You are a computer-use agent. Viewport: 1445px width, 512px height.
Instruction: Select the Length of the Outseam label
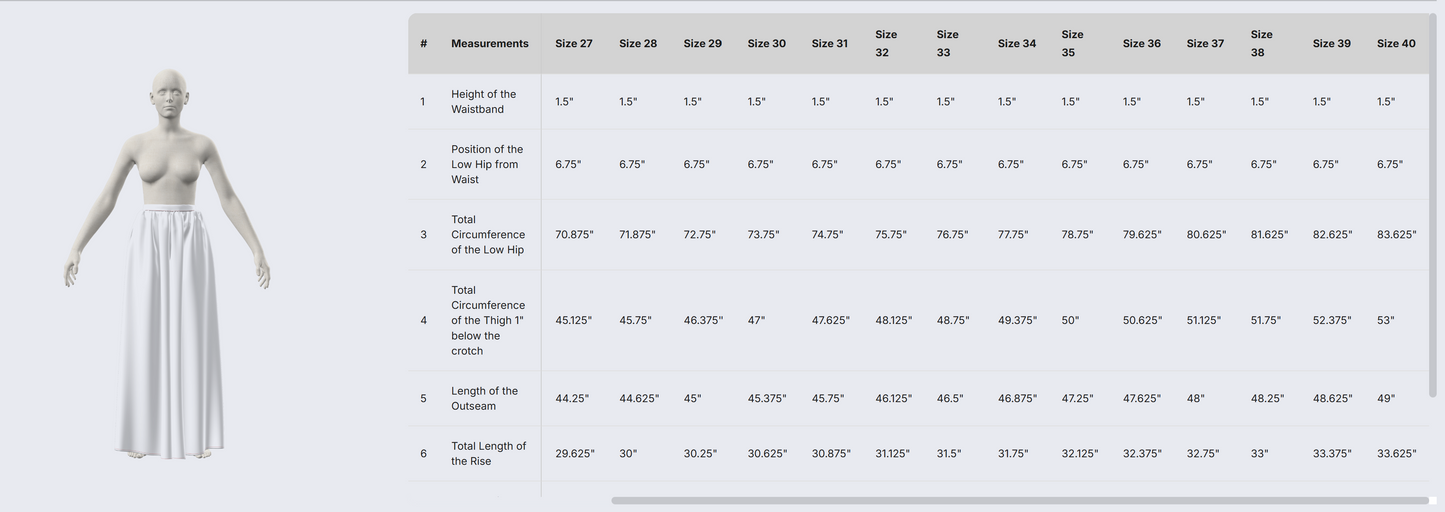tap(484, 399)
